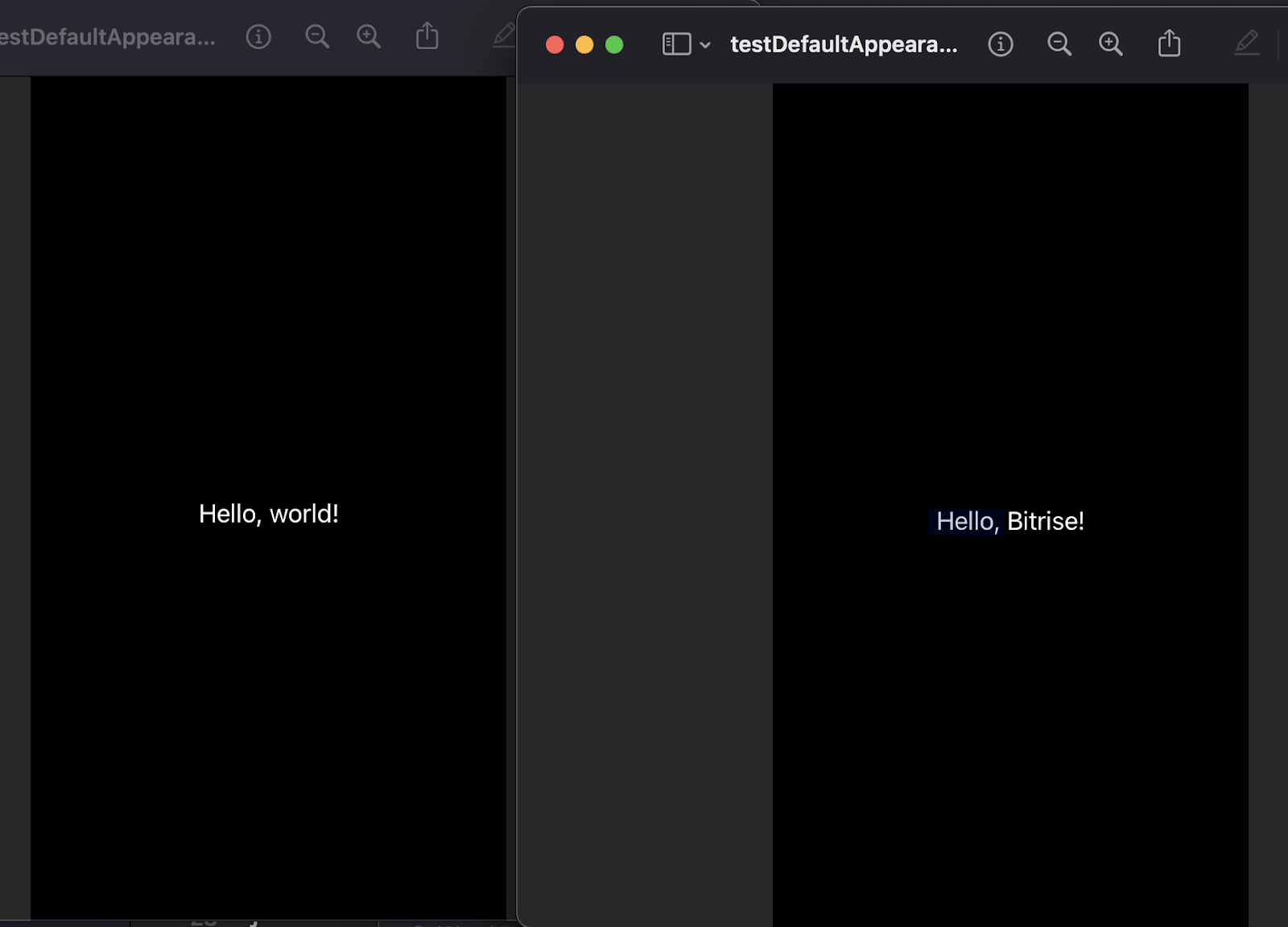
Task: Click the front window title testDefaultAppeara...
Action: [844, 44]
